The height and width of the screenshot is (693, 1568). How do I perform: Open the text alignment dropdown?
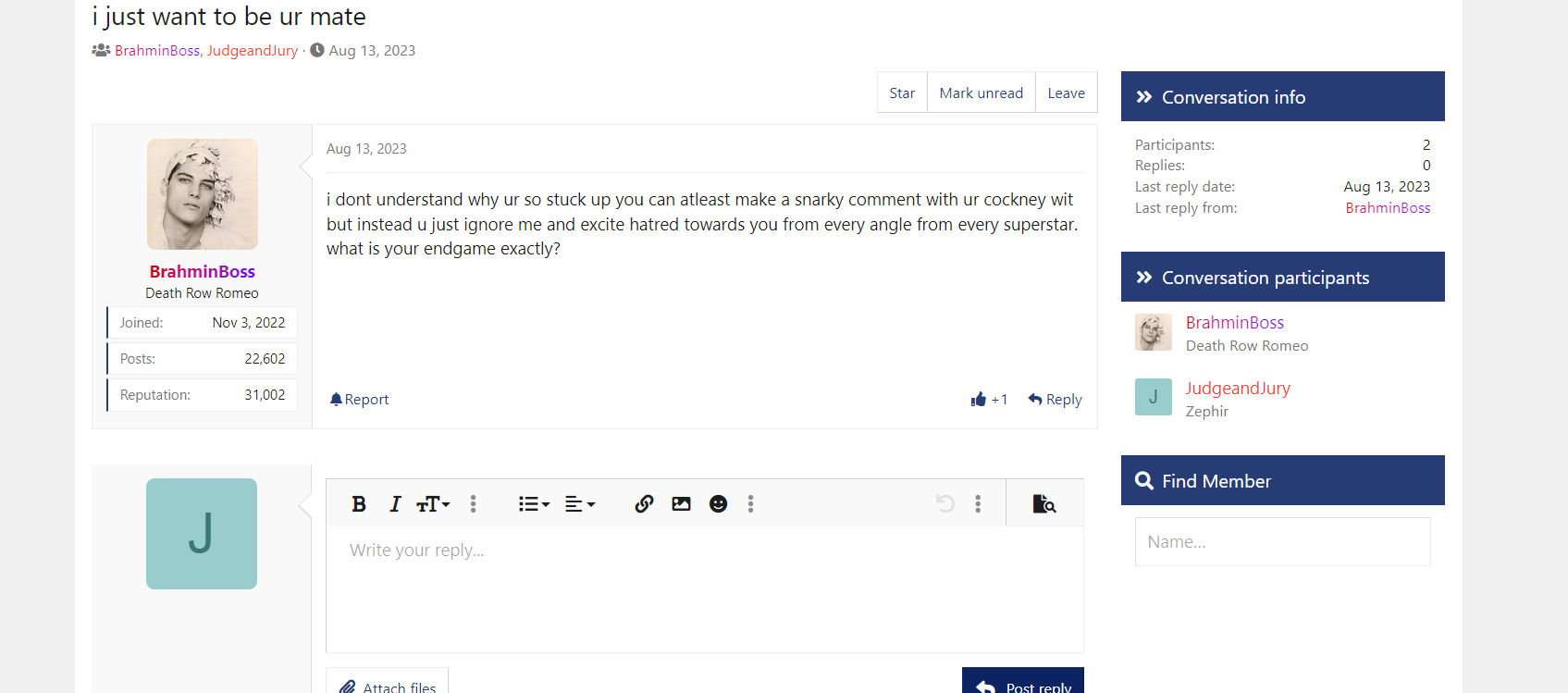click(x=580, y=504)
